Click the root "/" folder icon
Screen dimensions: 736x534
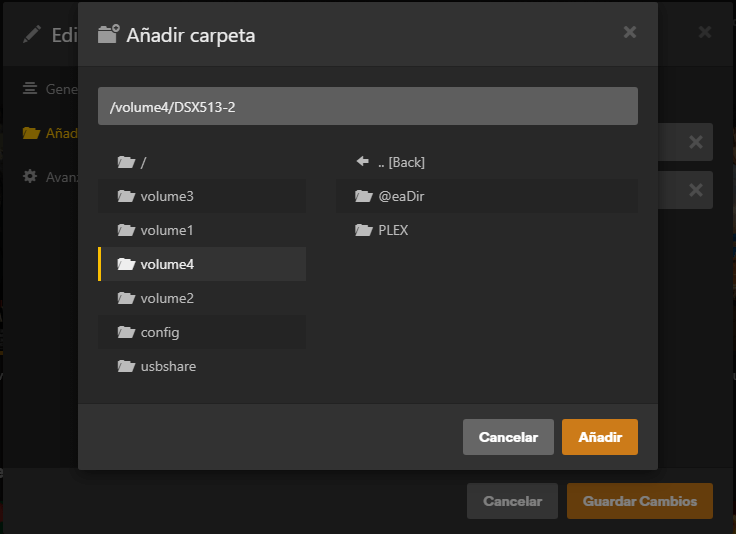pos(126,162)
